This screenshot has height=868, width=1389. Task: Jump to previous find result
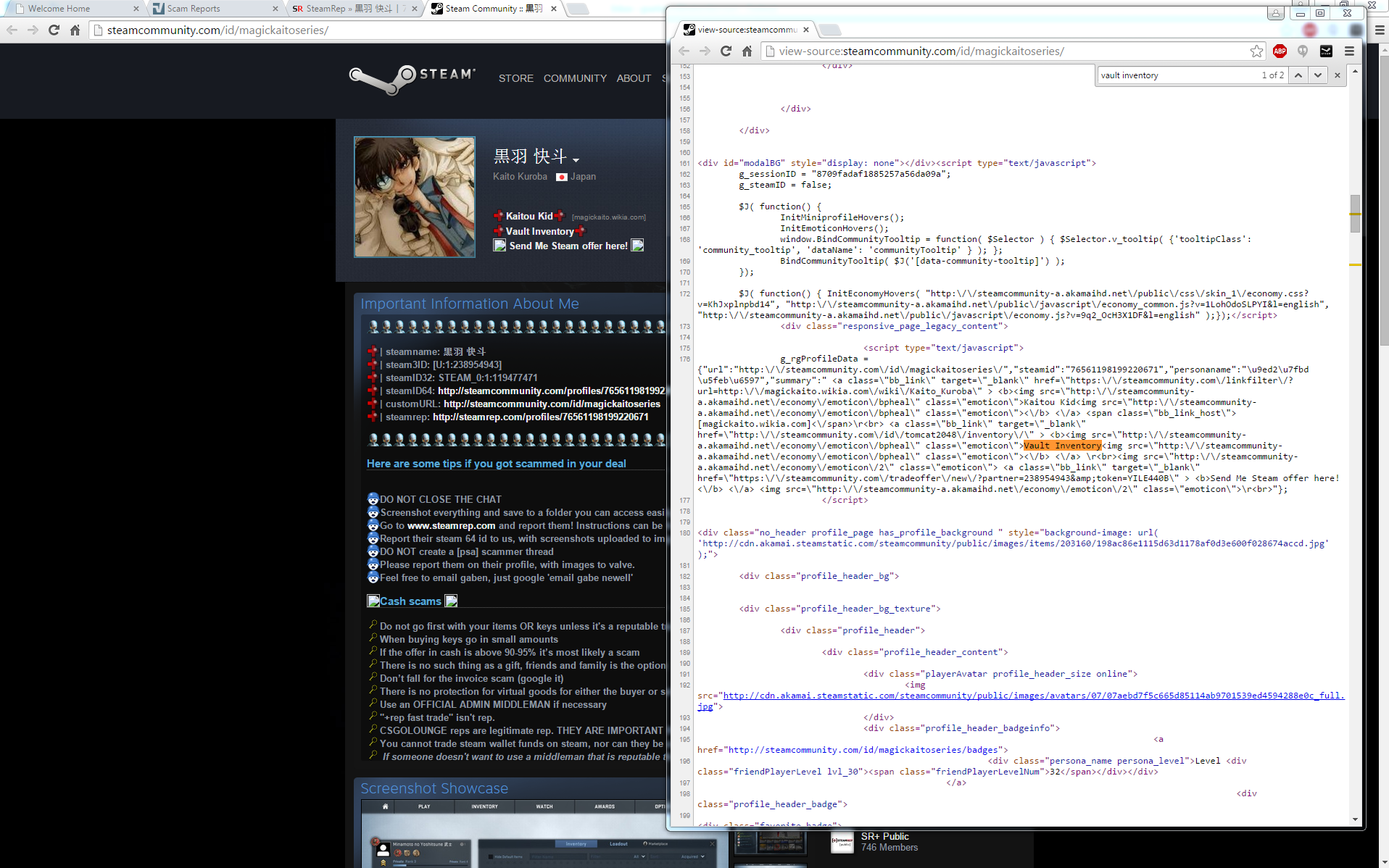pyautogui.click(x=1298, y=75)
